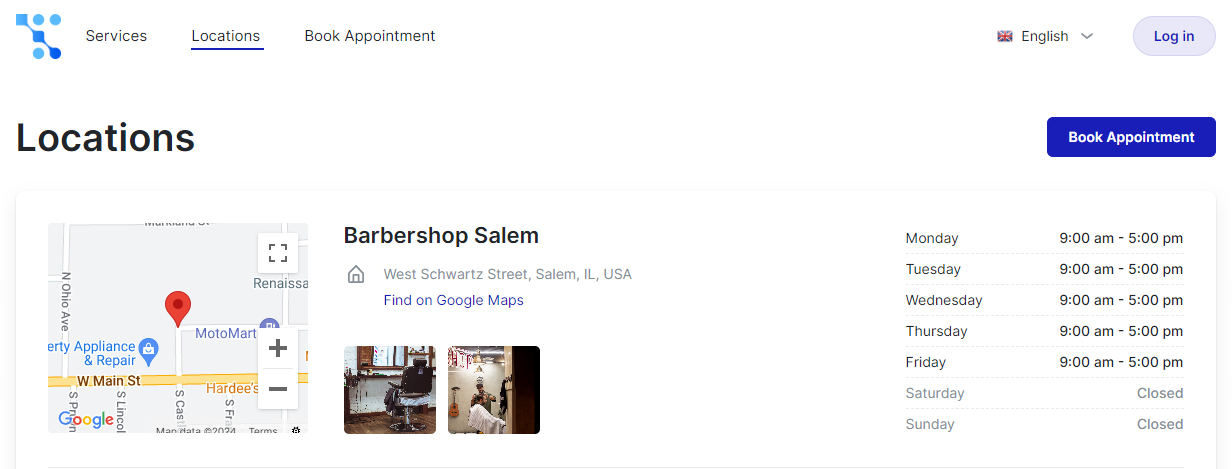Viewport: 1232px width, 469px height.
Task: Open the second barbershop photo thumbnail
Action: 494,390
